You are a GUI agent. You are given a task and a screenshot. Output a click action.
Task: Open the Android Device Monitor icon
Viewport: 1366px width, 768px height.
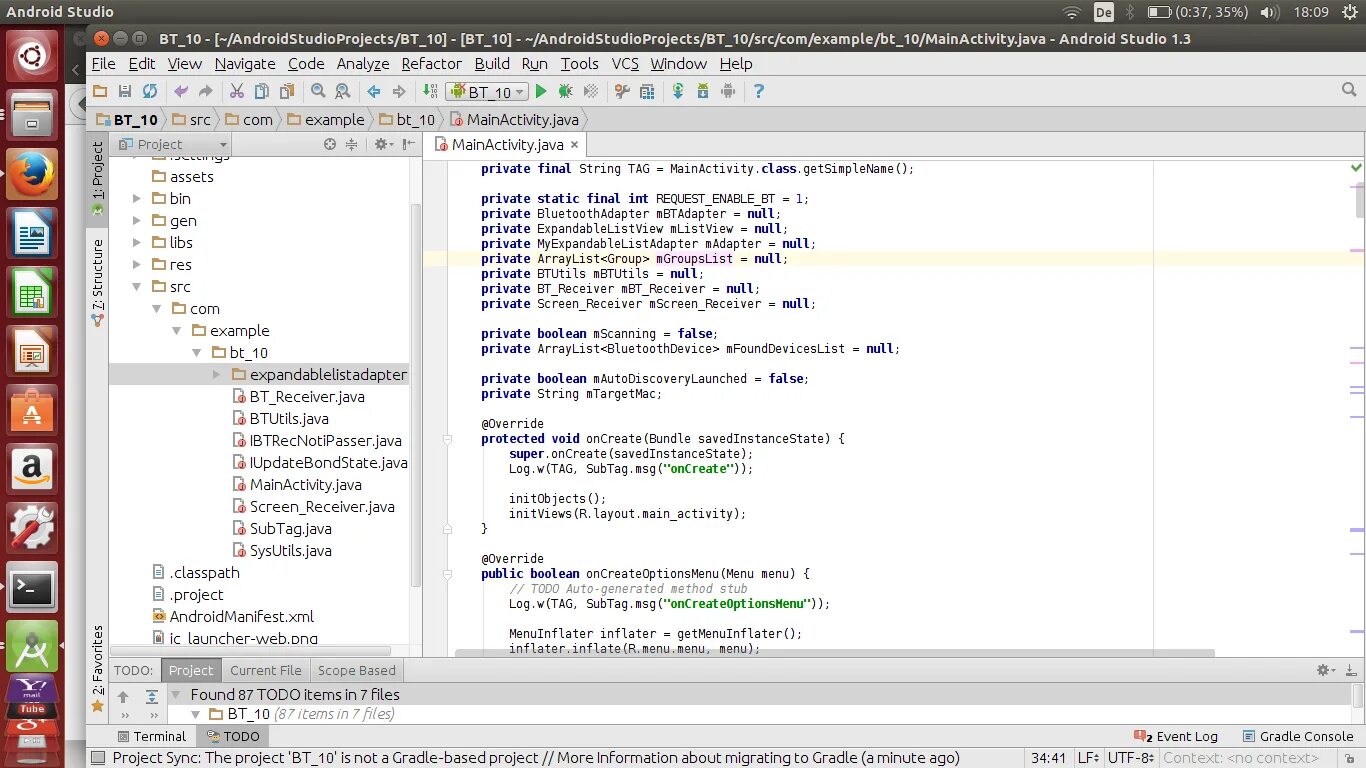point(728,91)
